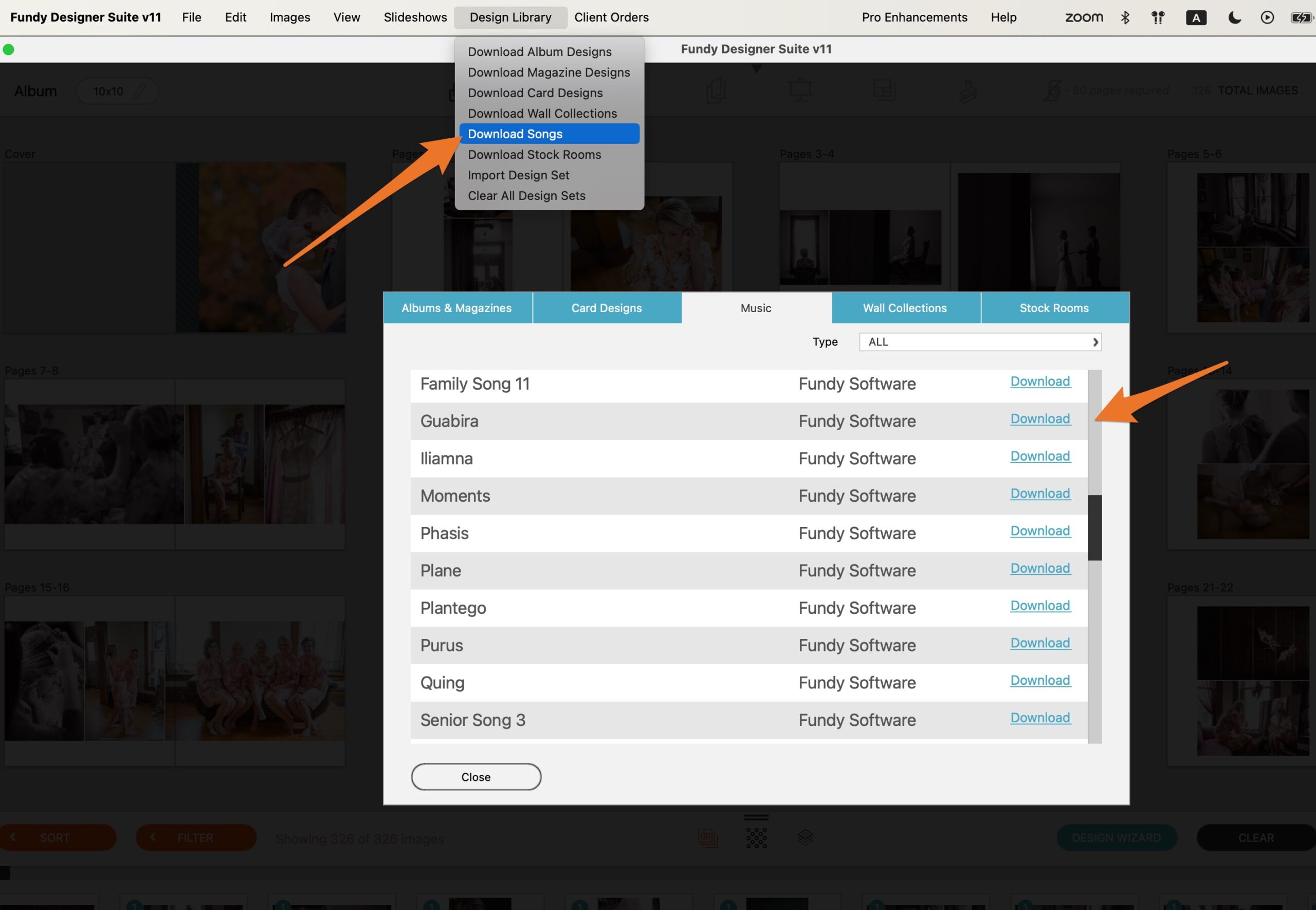Screen dimensions: 1316x910
Task: Click the Close button in dialog
Action: [x=476, y=777]
